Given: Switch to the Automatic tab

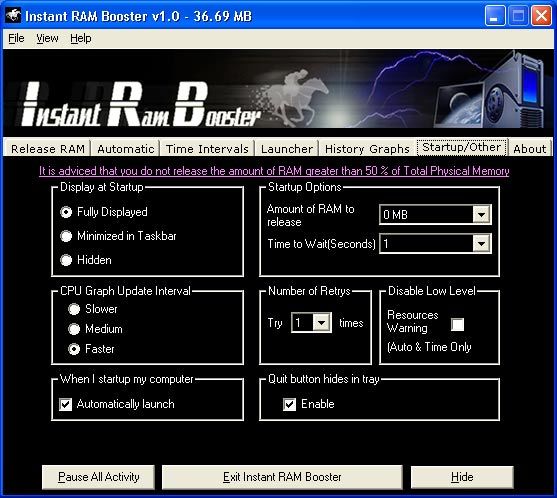Looking at the screenshot, I should (125, 148).
